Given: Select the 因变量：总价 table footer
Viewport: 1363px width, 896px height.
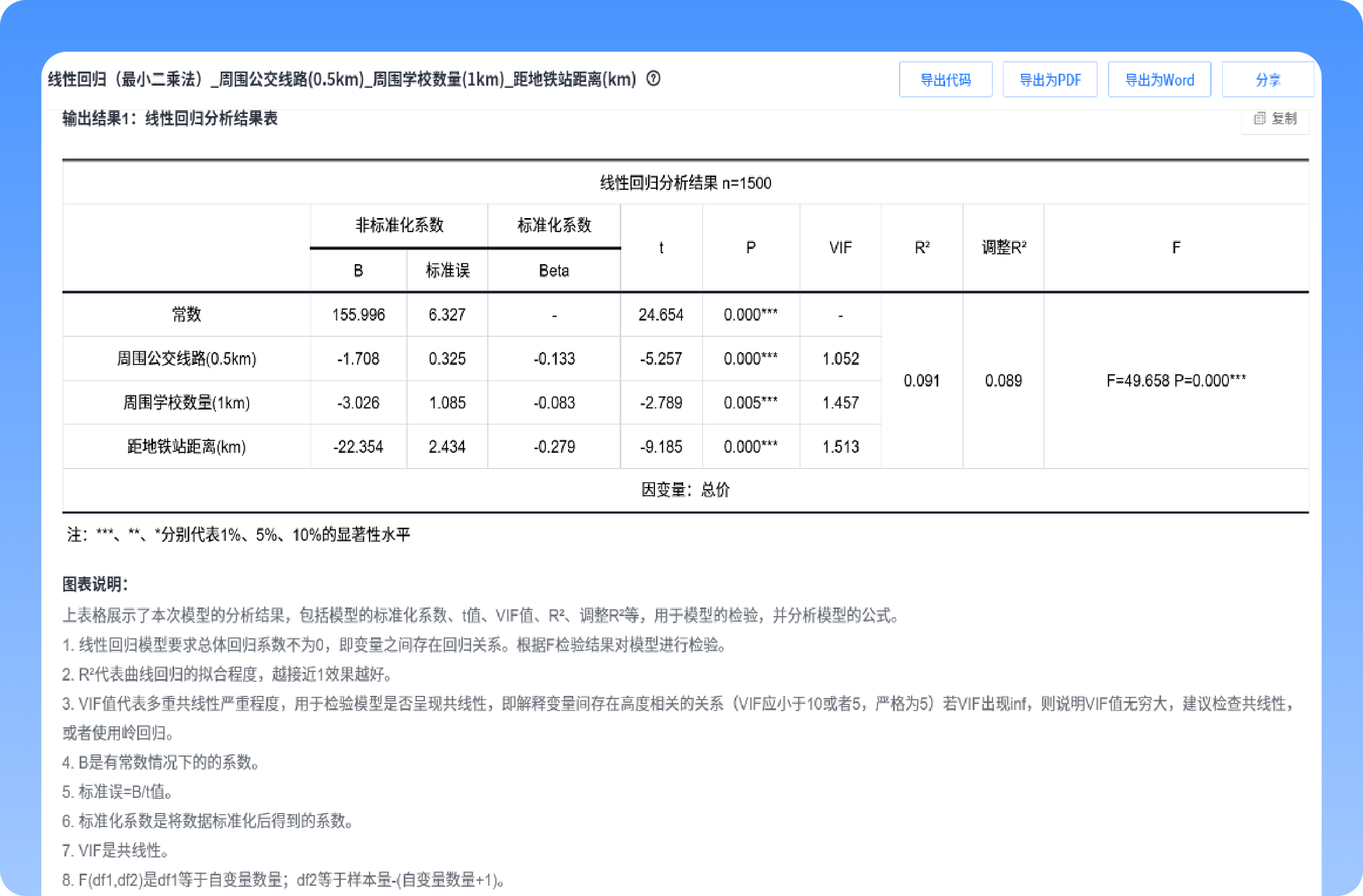Looking at the screenshot, I should (x=685, y=490).
